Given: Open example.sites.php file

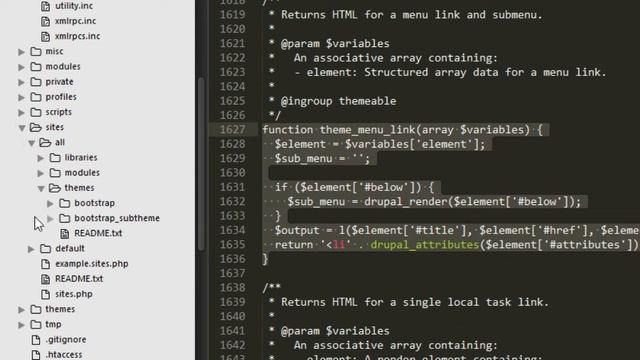Looking at the screenshot, I should (x=92, y=264).
